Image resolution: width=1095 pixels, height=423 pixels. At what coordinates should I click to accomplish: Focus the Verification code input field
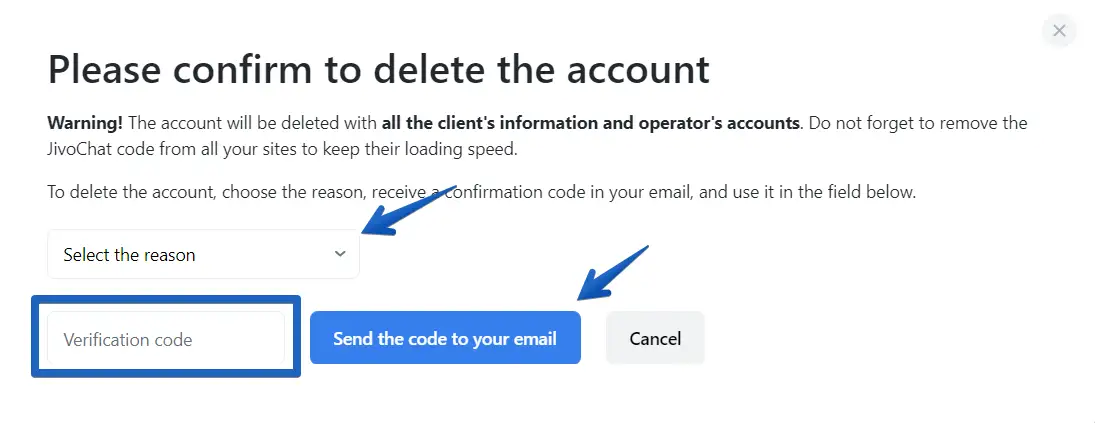[x=166, y=339]
